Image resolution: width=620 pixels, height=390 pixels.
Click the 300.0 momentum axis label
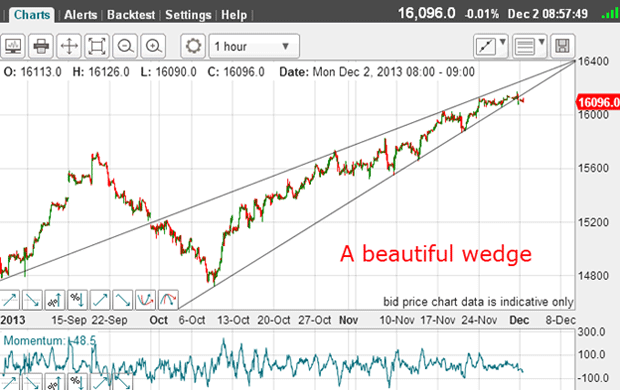click(x=592, y=332)
